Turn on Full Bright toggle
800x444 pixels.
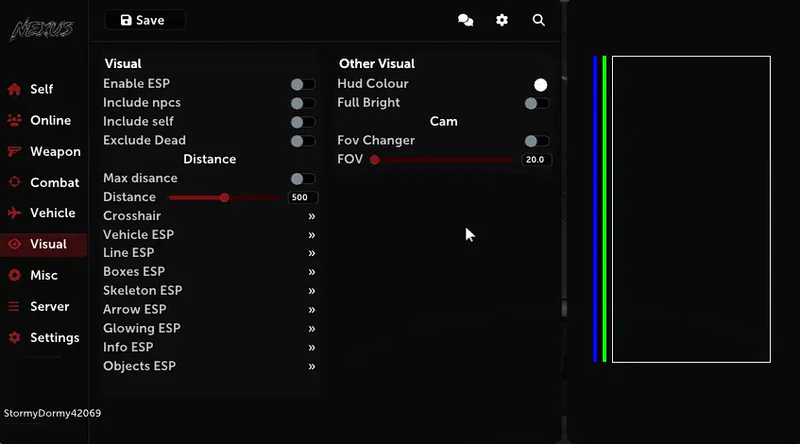coord(537,103)
